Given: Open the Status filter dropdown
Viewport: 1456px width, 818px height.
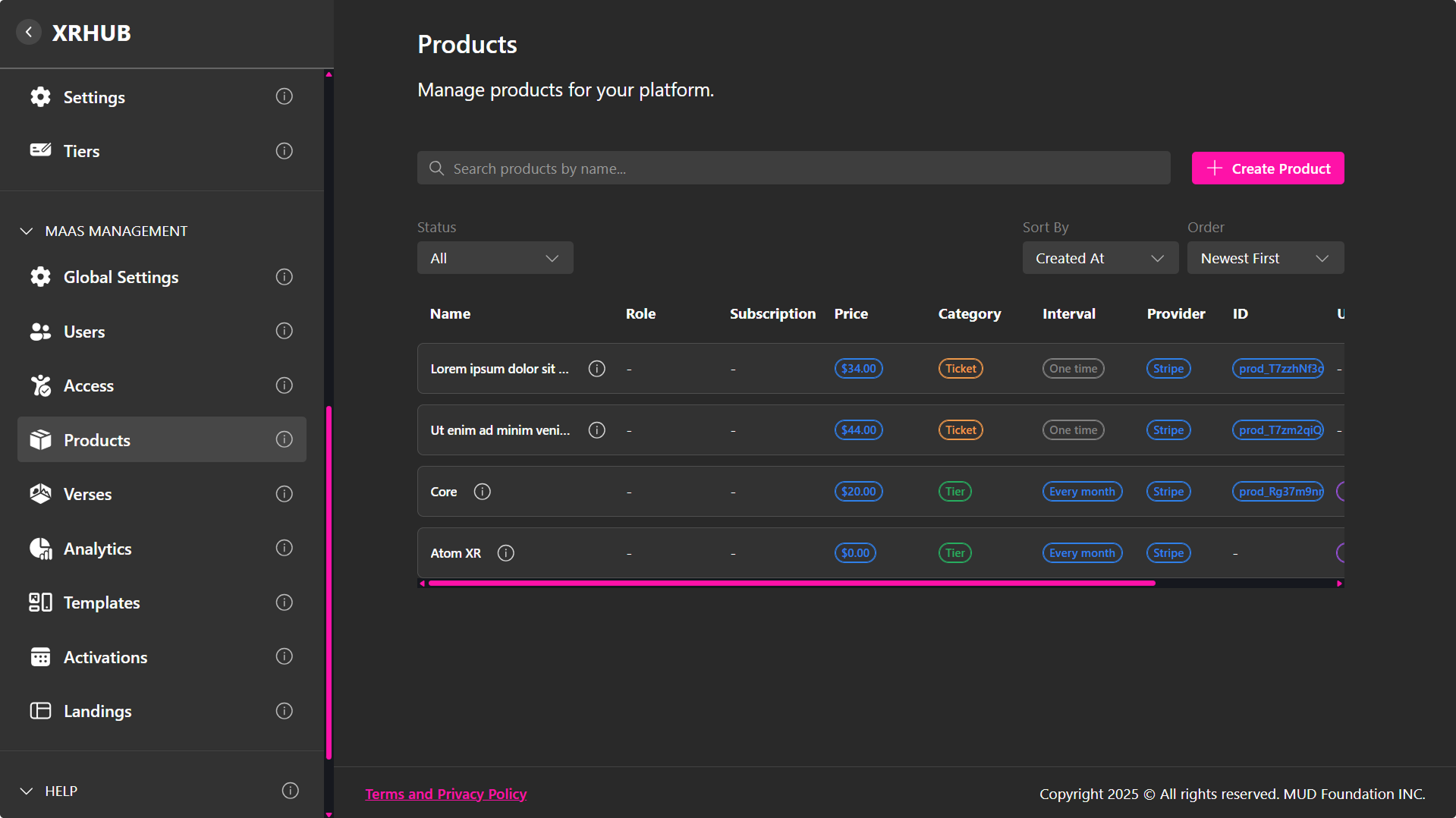Looking at the screenshot, I should click(x=495, y=258).
